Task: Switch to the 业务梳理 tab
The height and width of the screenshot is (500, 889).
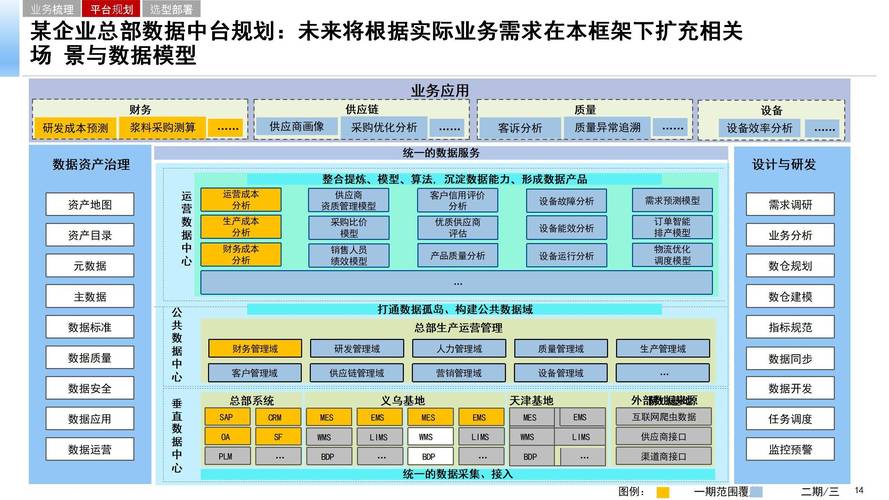Action: (x=51, y=9)
